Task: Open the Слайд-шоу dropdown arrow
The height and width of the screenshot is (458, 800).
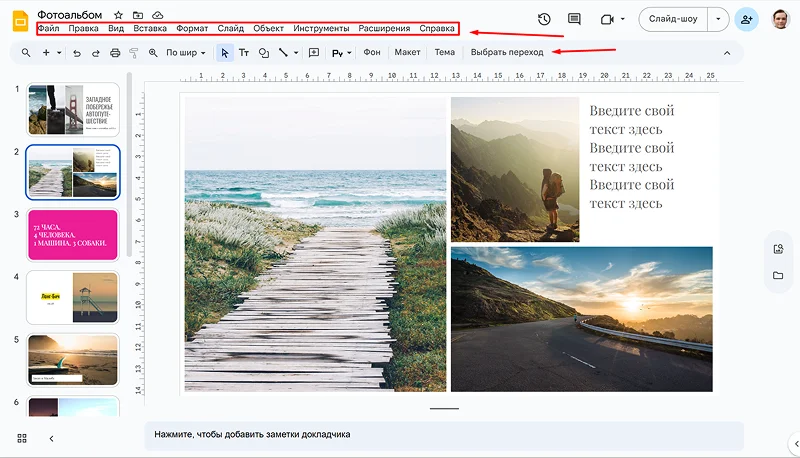Action: 717,19
